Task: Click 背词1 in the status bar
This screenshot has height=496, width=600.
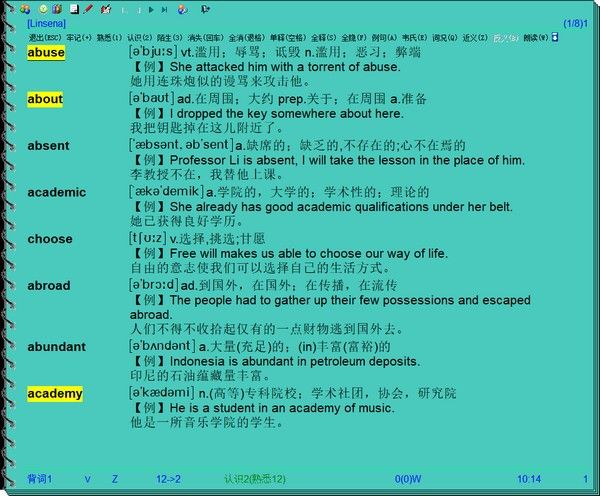Action: pos(41,480)
